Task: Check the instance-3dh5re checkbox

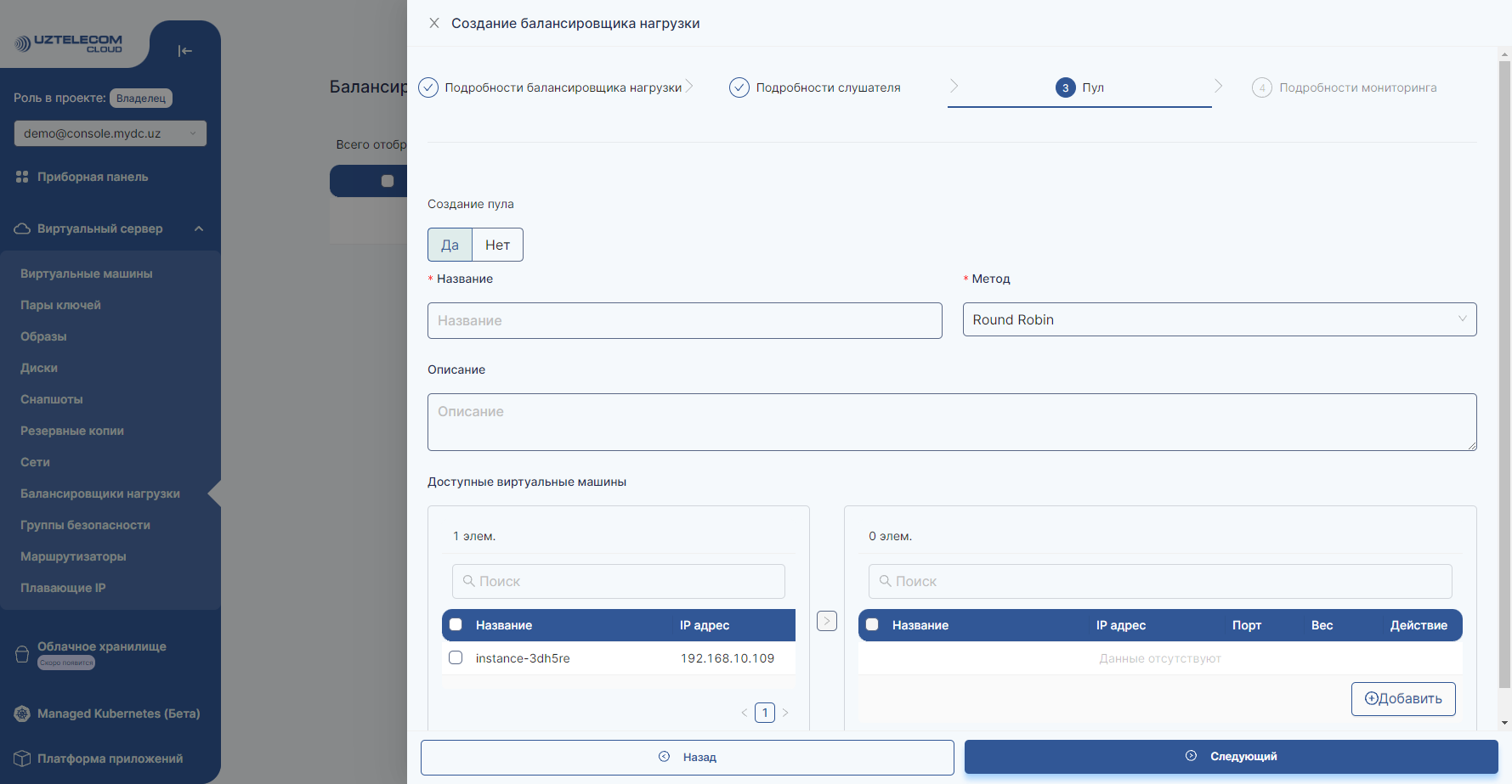Action: (x=456, y=657)
